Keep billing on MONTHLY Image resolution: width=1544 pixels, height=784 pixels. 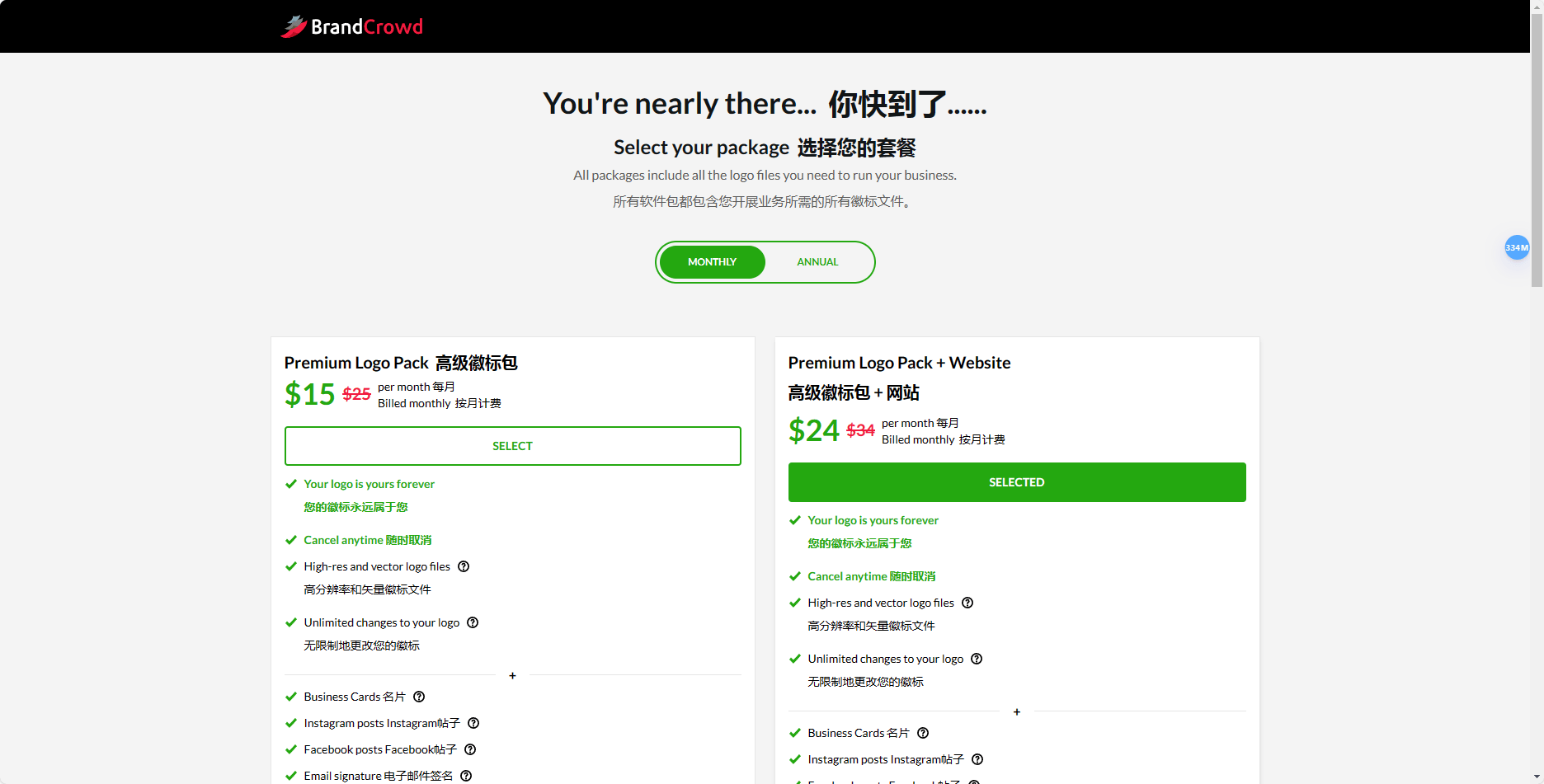[711, 261]
